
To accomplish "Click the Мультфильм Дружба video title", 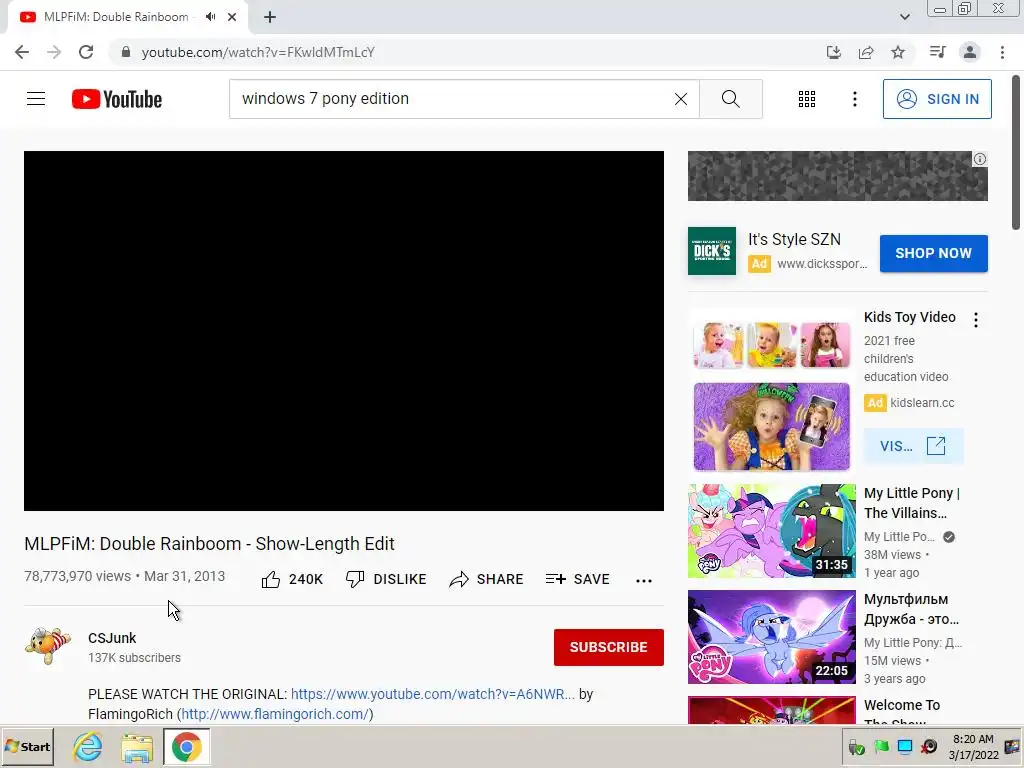I will coord(912,609).
